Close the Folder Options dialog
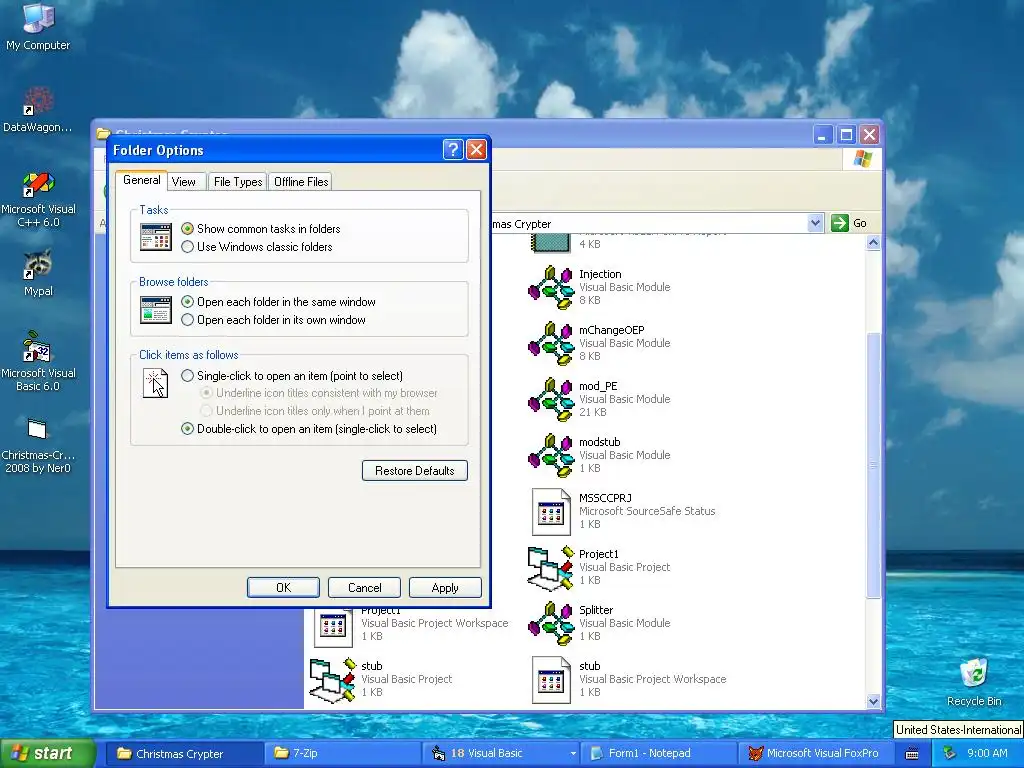The height and width of the screenshot is (768, 1024). click(x=477, y=150)
